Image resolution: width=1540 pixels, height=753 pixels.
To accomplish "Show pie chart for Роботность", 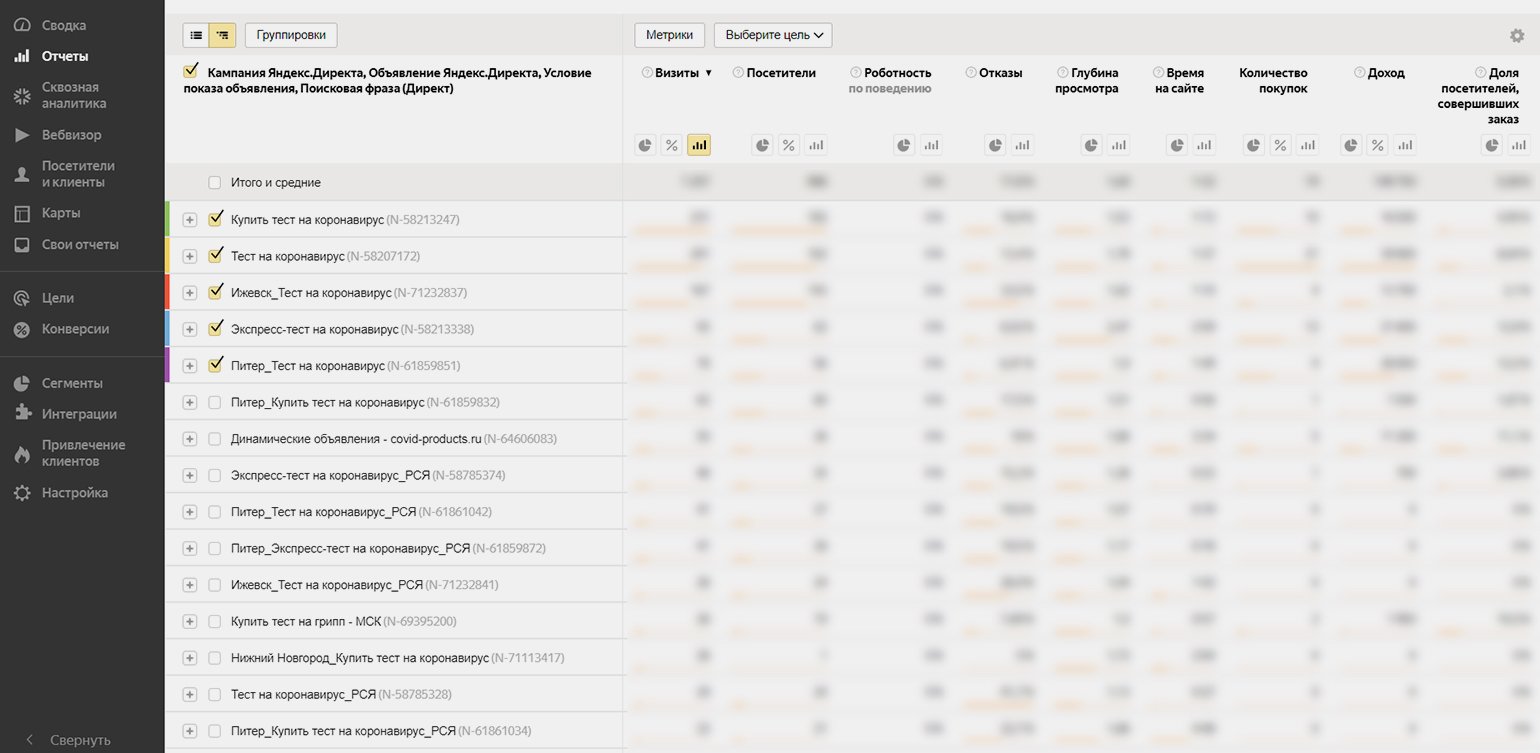I will 905,145.
